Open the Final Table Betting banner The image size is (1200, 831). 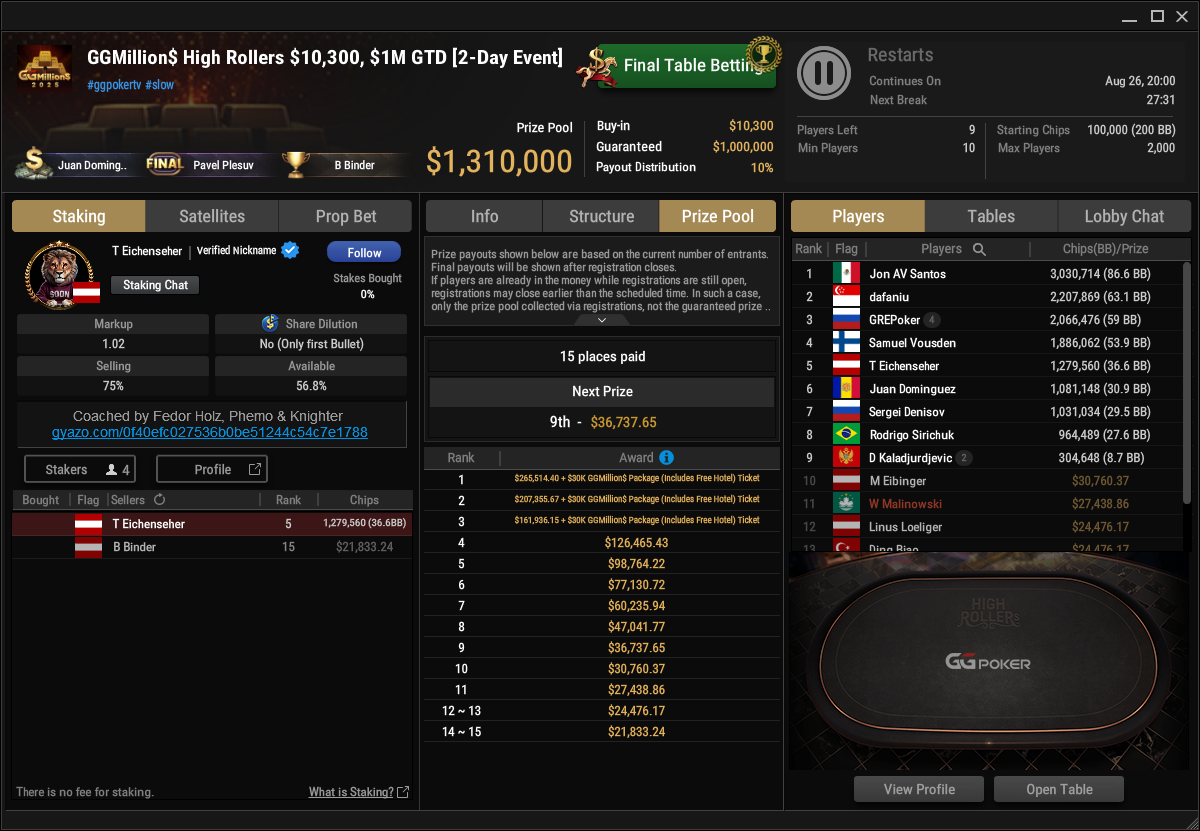678,64
